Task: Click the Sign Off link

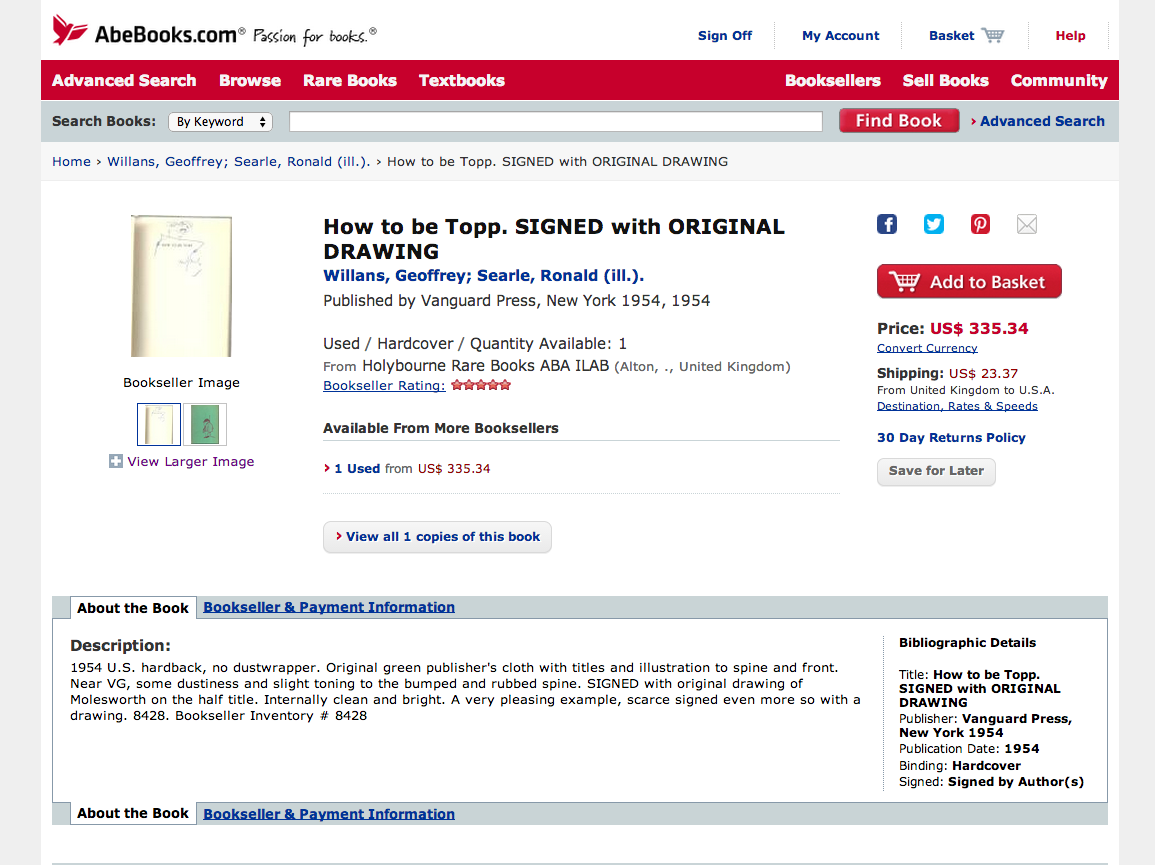Action: coord(725,35)
